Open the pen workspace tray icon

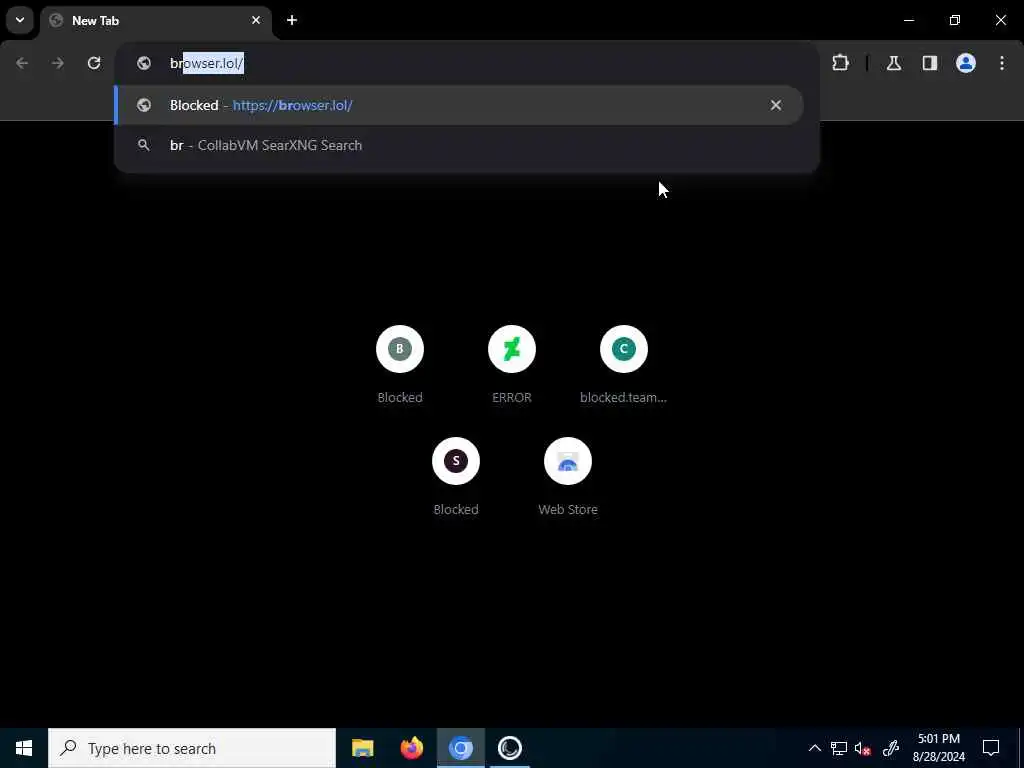pos(890,748)
